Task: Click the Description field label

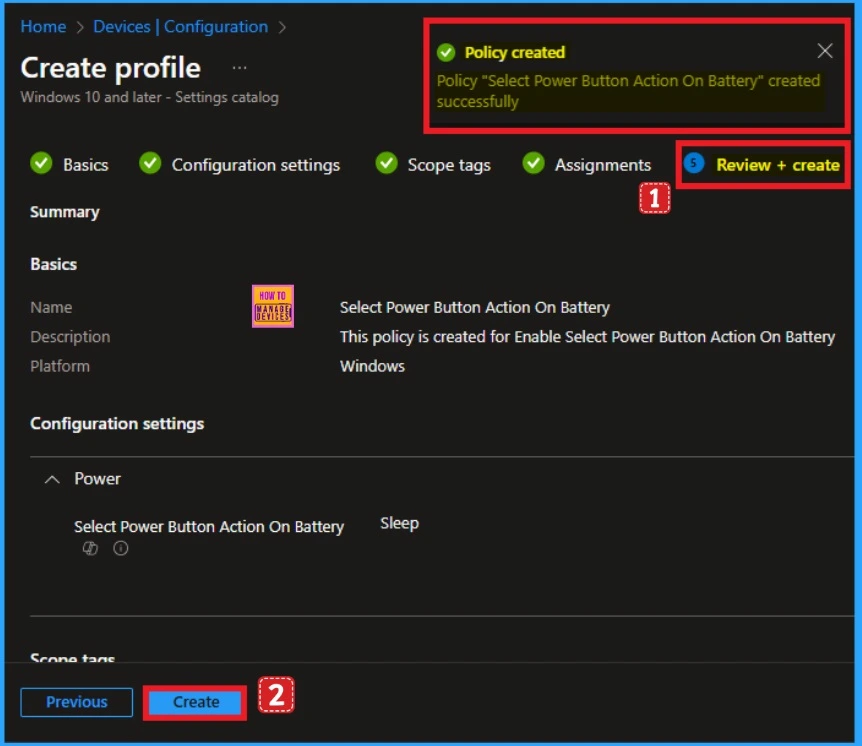Action: (x=70, y=337)
